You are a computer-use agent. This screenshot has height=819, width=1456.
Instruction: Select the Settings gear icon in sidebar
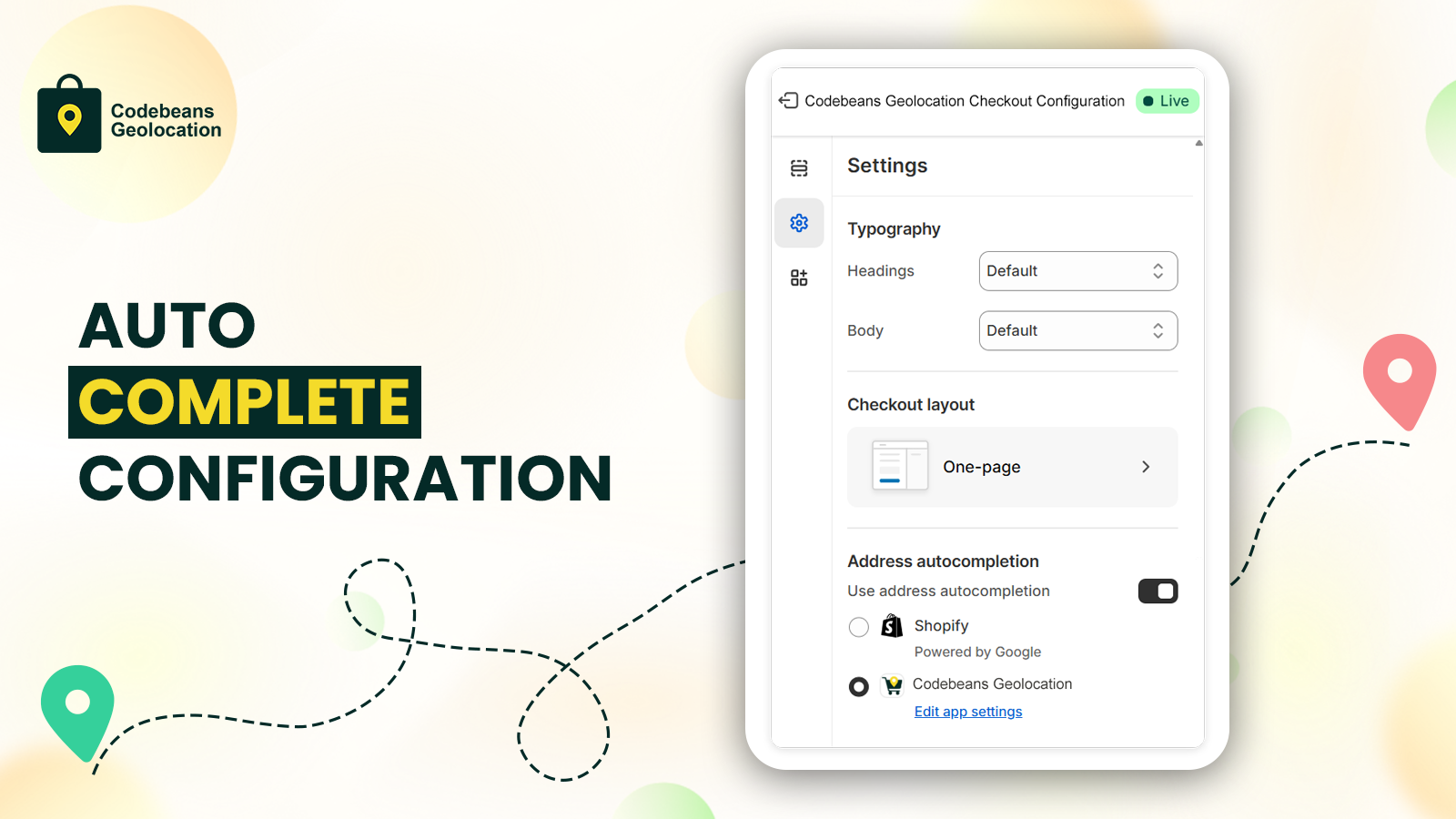click(x=799, y=223)
